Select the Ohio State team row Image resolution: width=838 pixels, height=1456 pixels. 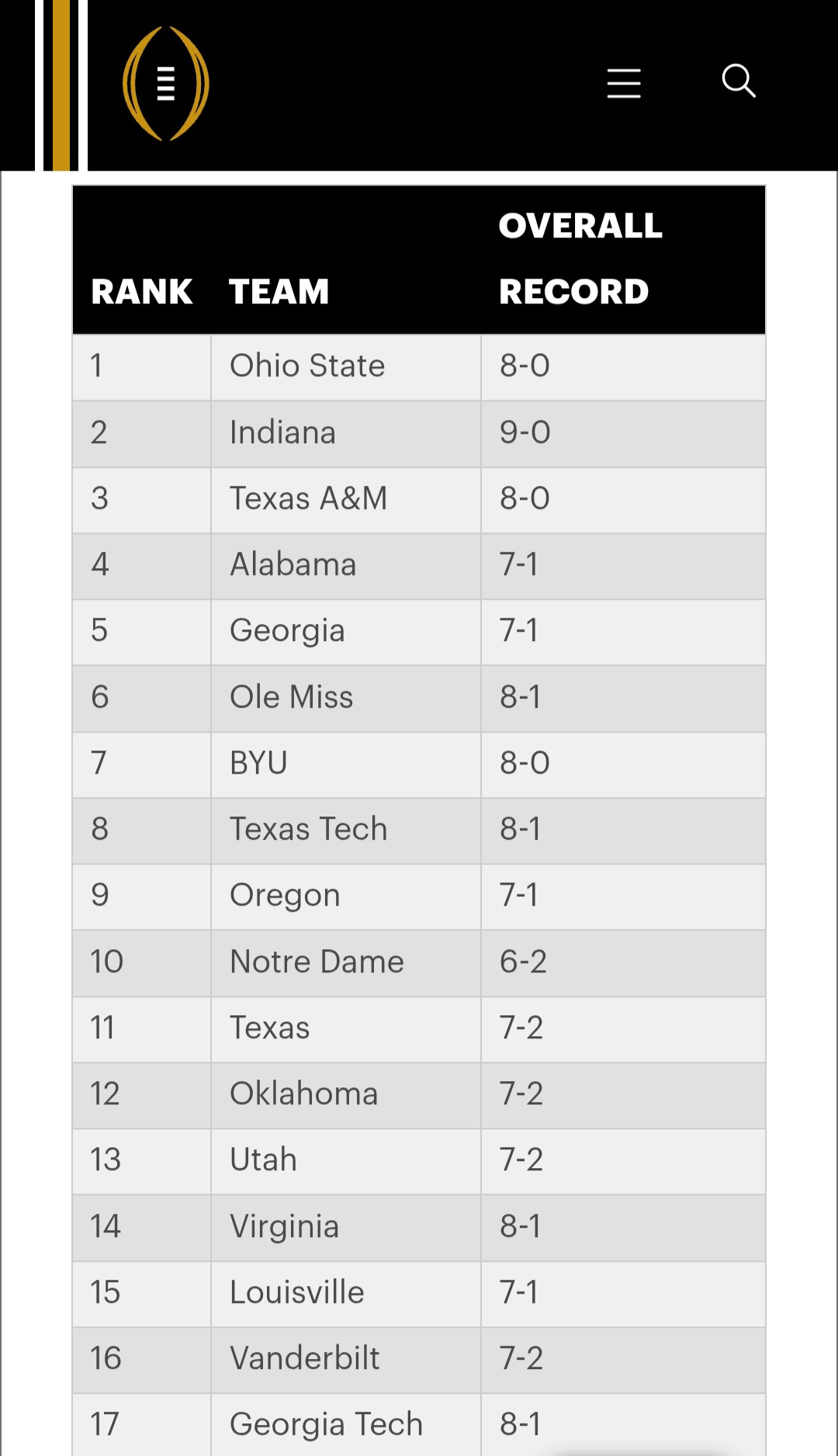pos(307,366)
